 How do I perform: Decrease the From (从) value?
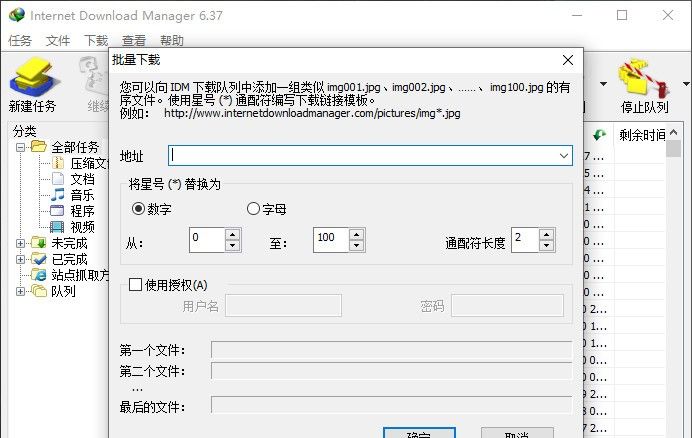[233, 245]
